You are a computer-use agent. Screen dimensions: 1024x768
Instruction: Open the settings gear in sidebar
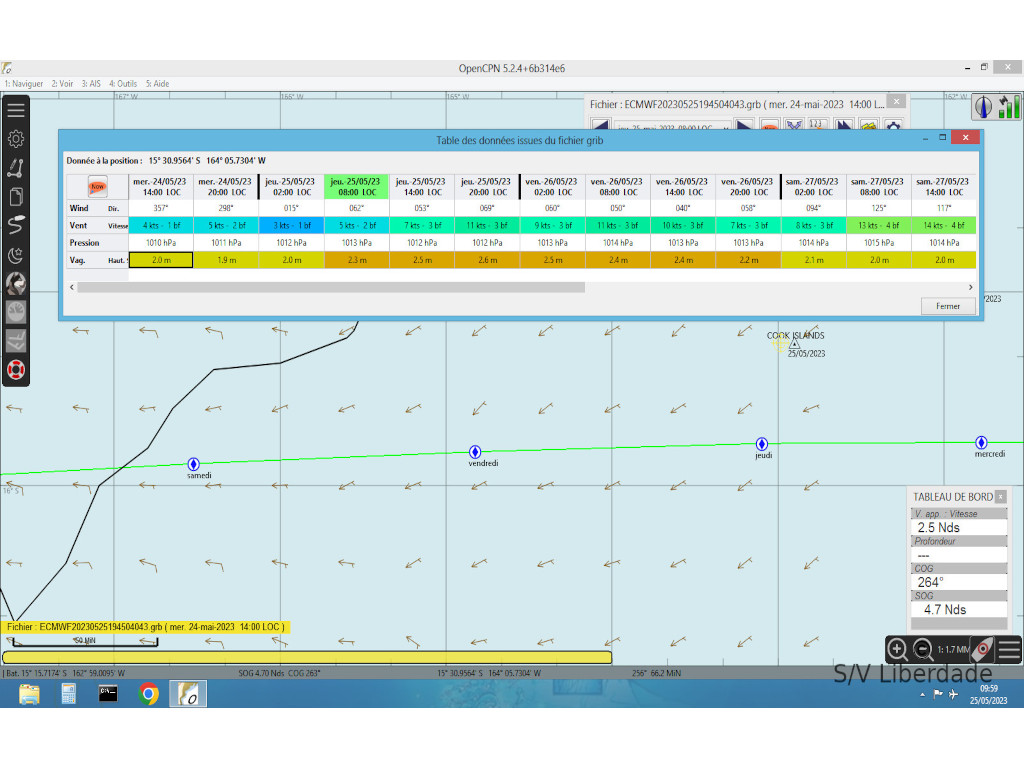click(x=16, y=139)
